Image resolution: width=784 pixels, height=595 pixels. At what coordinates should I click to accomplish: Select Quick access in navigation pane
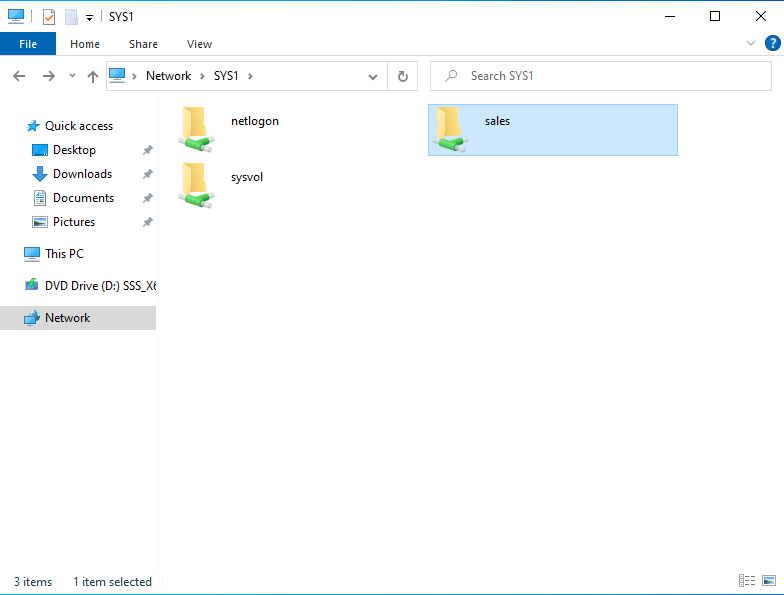tap(78, 126)
